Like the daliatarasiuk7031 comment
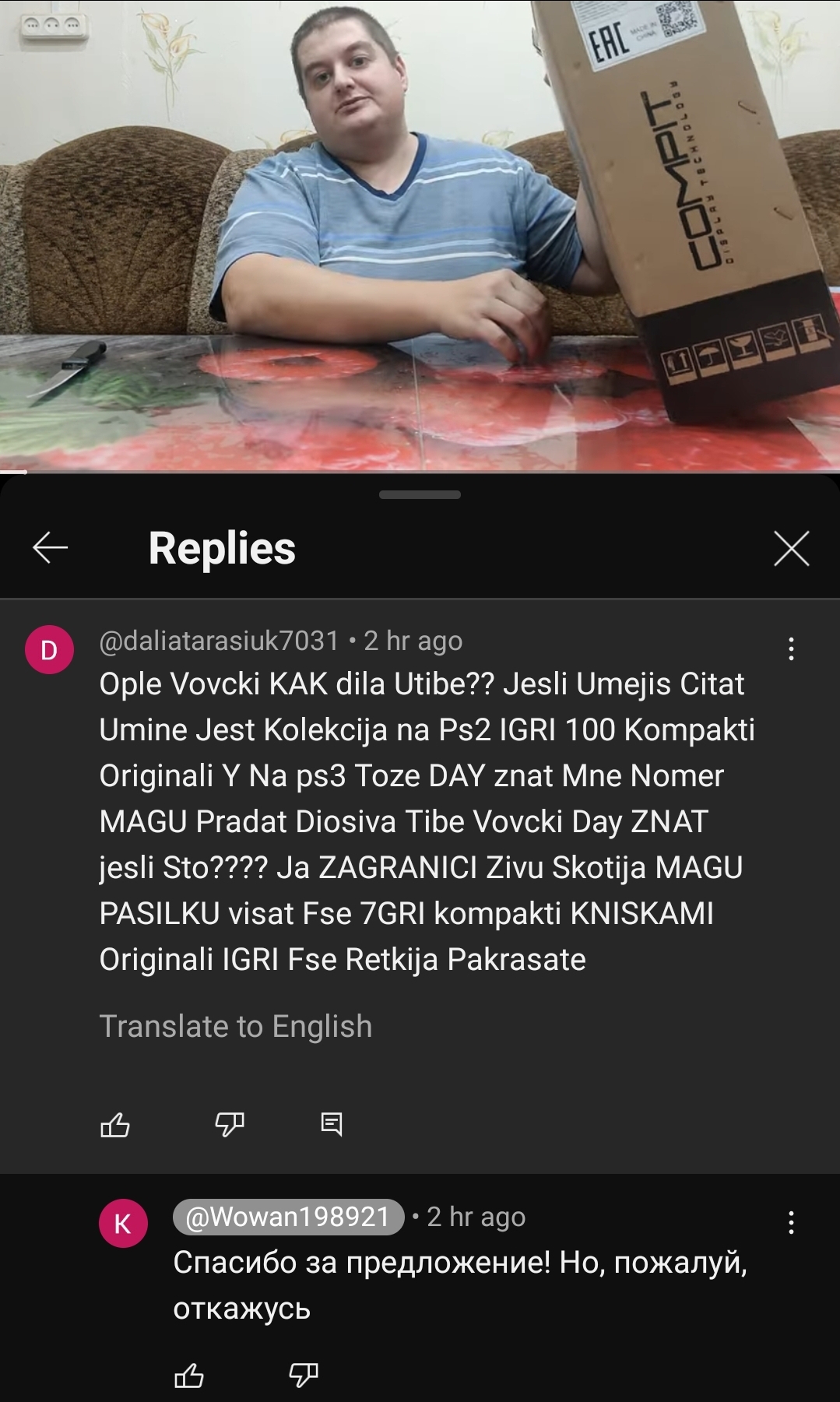This screenshot has height=1402, width=840. coord(115,1124)
